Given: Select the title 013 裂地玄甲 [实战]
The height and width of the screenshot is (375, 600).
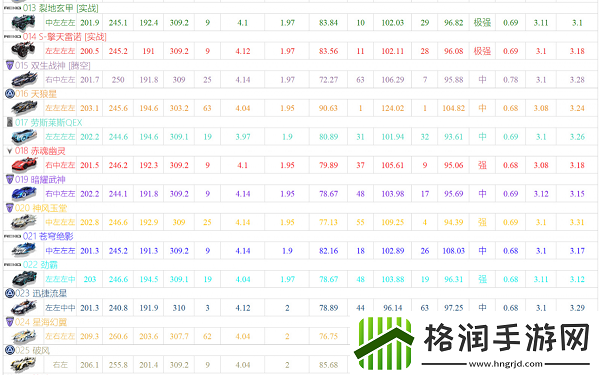Looking at the screenshot, I should click(x=60, y=8).
